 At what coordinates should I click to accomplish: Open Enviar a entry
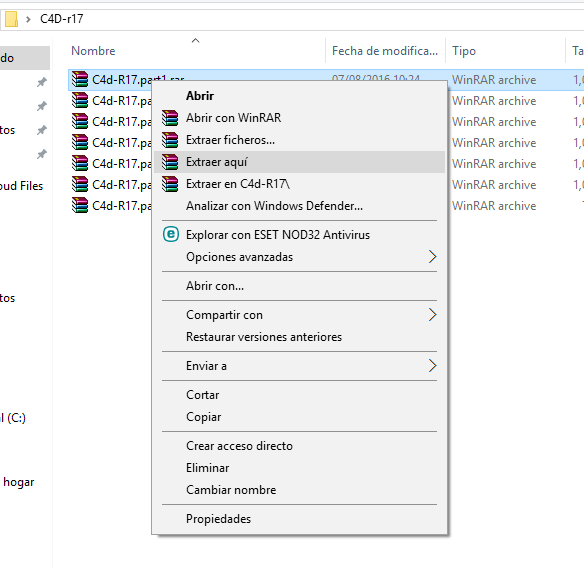(x=299, y=366)
